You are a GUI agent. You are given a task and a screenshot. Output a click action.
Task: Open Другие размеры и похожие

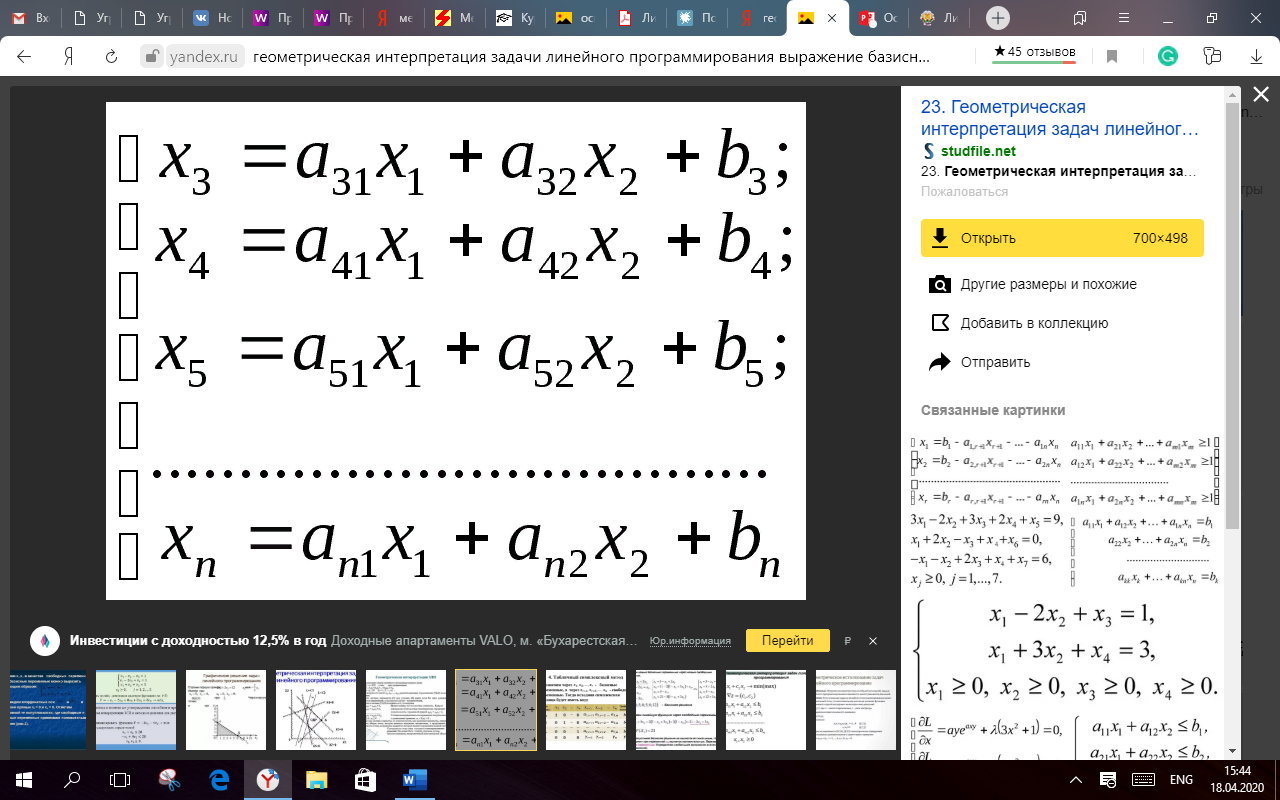(x=1048, y=284)
